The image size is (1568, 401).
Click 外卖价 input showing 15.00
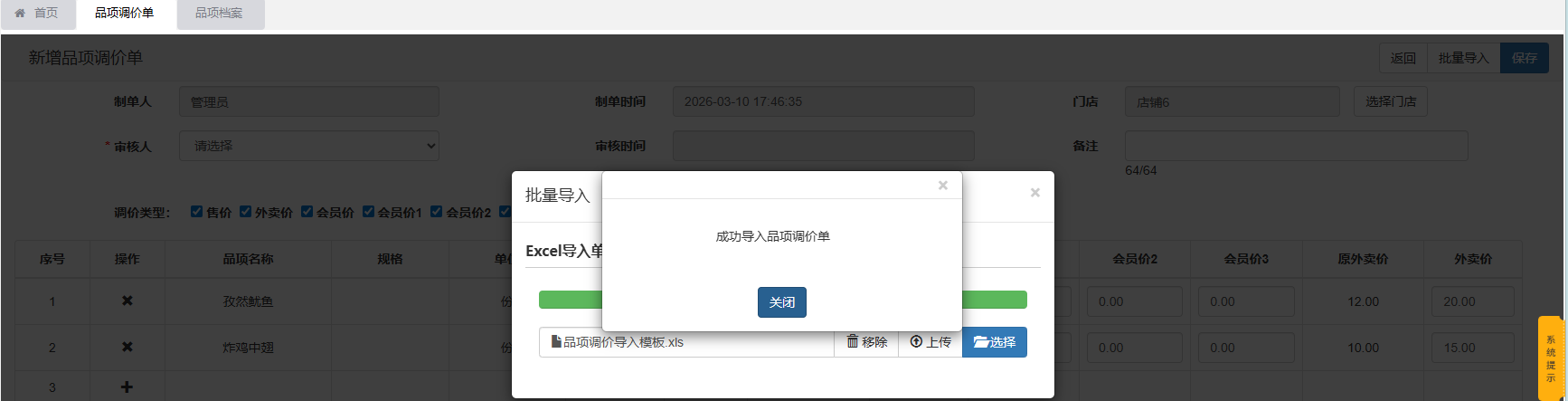pos(1473,348)
